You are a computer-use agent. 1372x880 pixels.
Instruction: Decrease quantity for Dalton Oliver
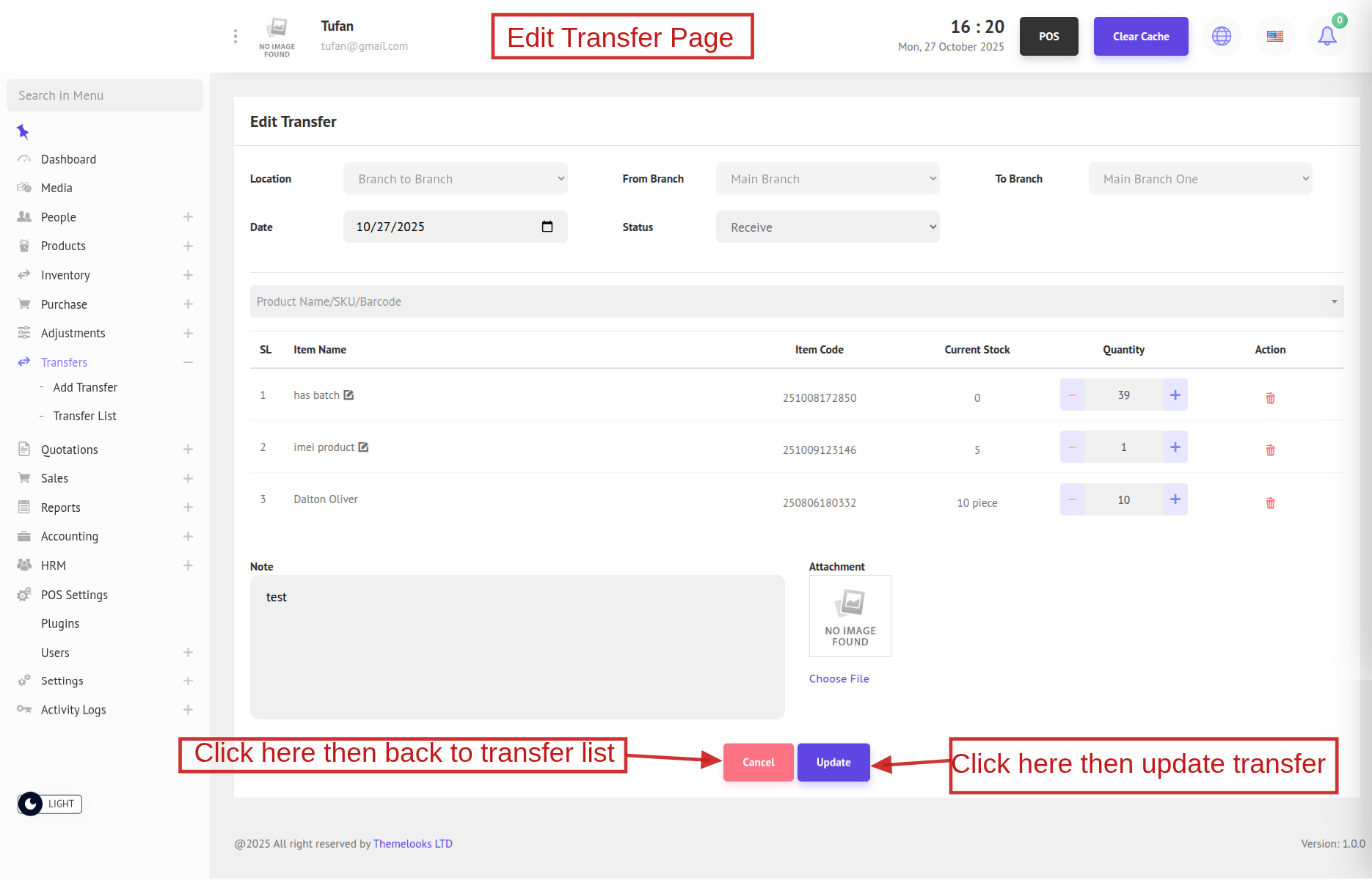point(1072,499)
